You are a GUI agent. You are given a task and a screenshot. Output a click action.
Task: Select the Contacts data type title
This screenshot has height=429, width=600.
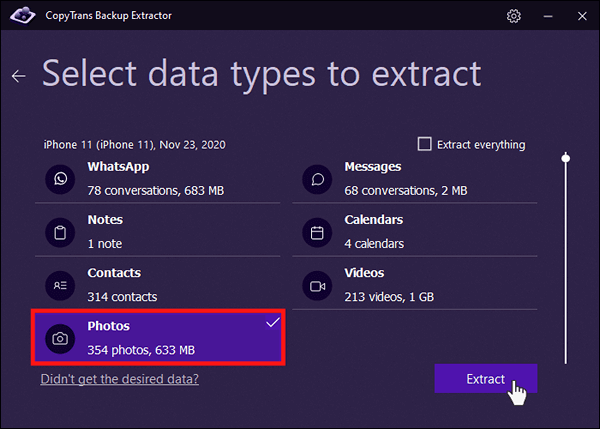[114, 273]
